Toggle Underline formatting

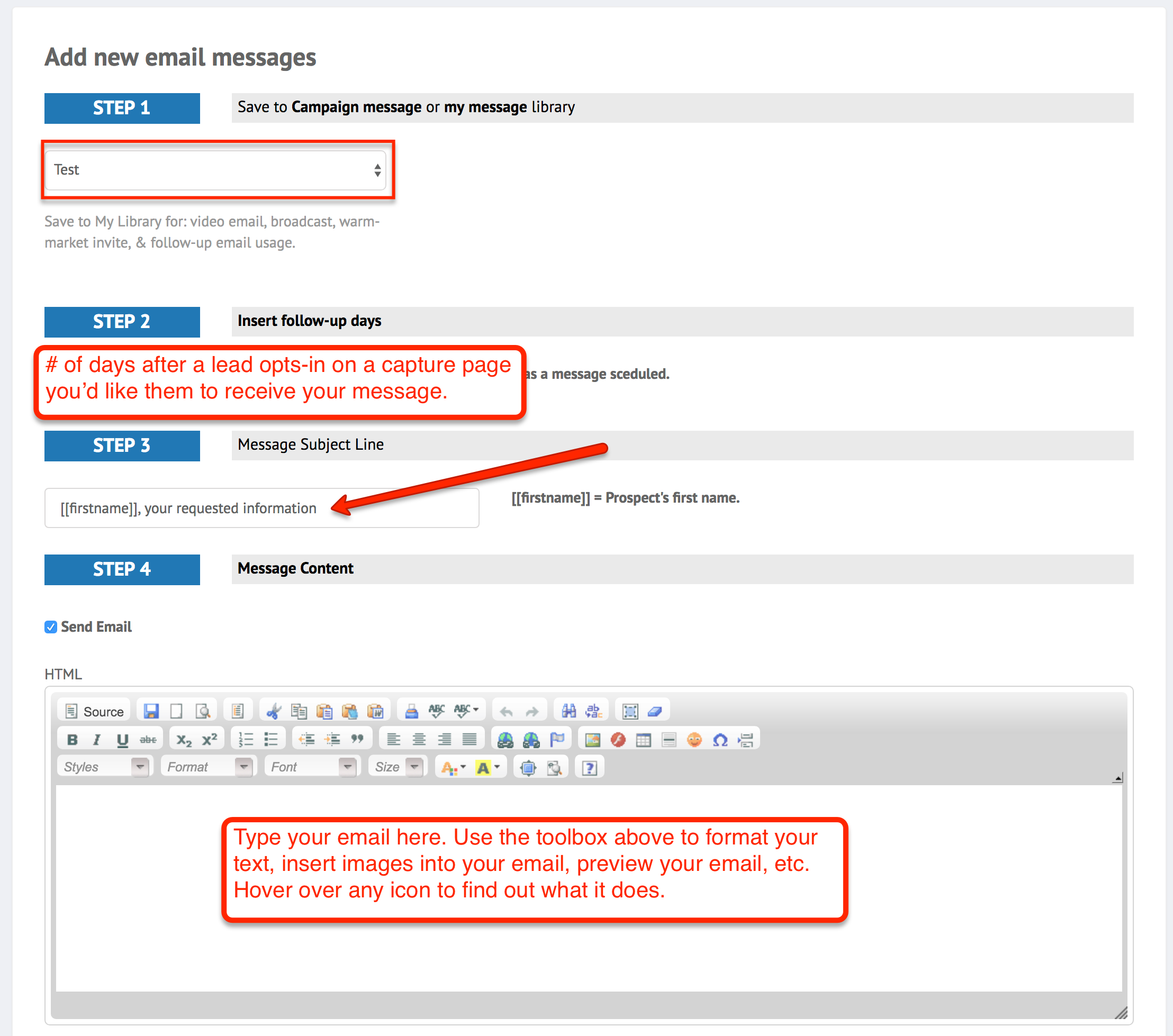pyautogui.click(x=122, y=739)
